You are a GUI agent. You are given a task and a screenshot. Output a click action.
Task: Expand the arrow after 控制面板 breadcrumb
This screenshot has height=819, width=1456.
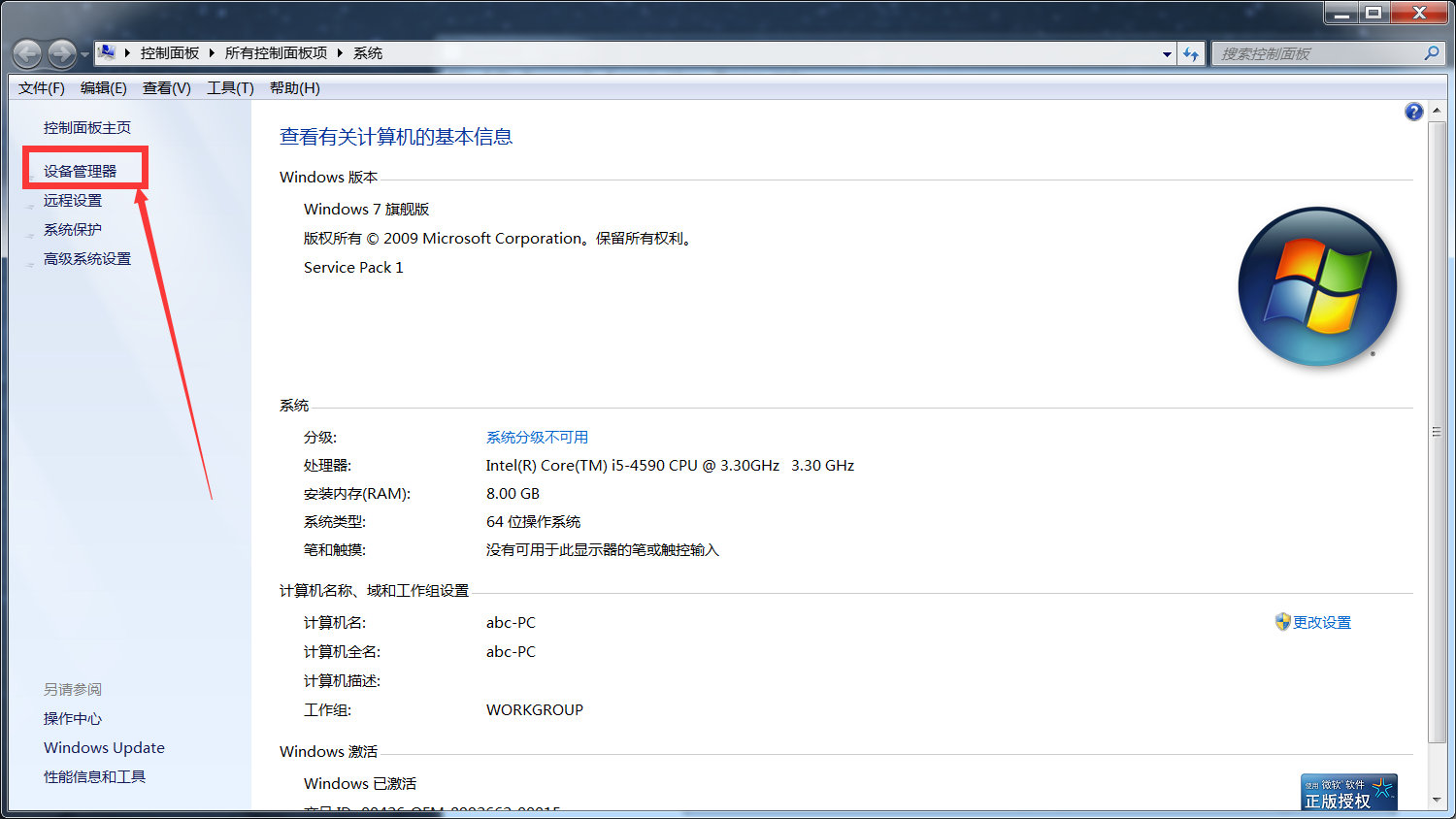coord(212,53)
